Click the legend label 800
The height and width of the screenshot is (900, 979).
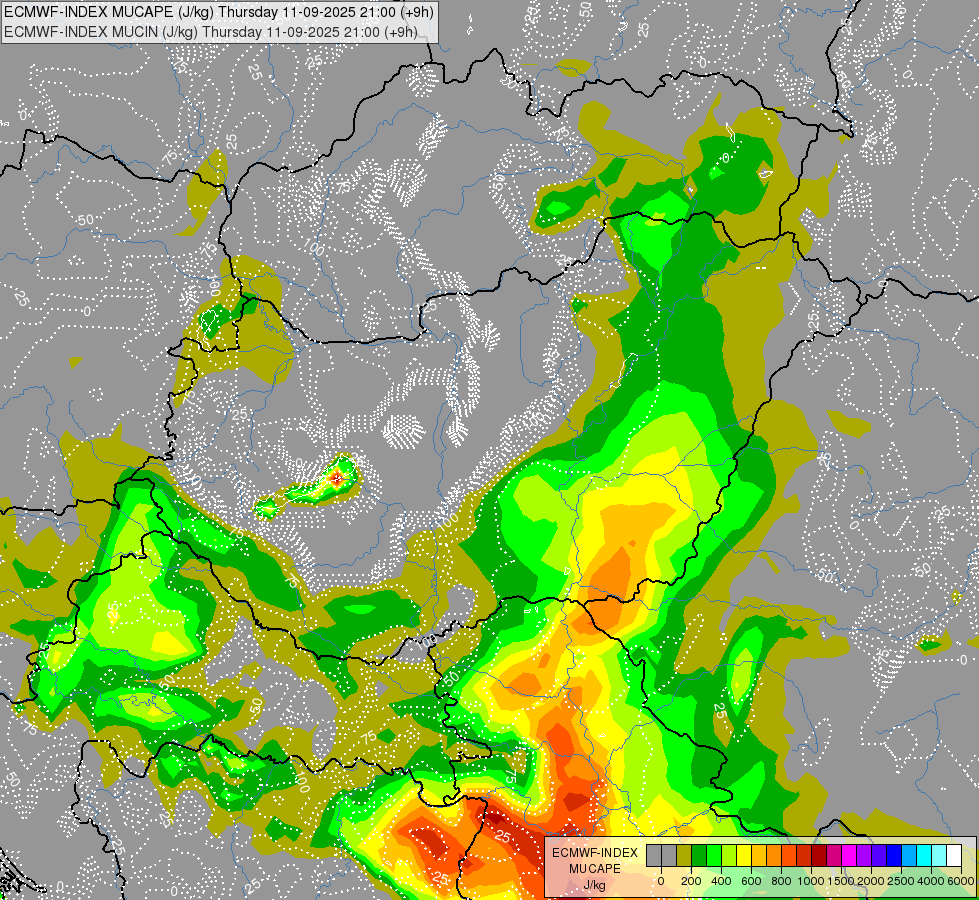[781, 881]
